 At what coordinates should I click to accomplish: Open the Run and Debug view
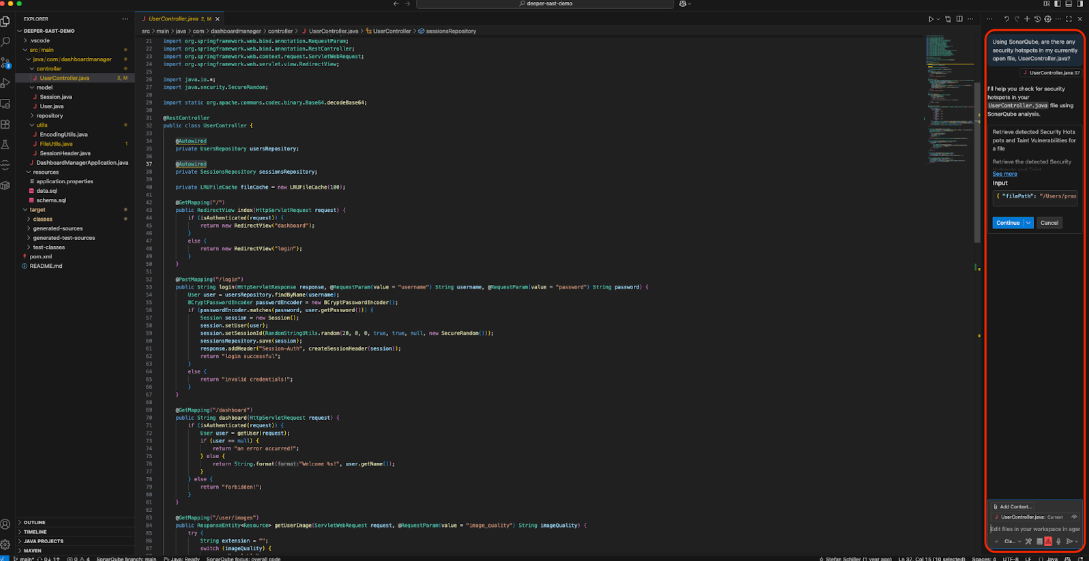pos(6,83)
